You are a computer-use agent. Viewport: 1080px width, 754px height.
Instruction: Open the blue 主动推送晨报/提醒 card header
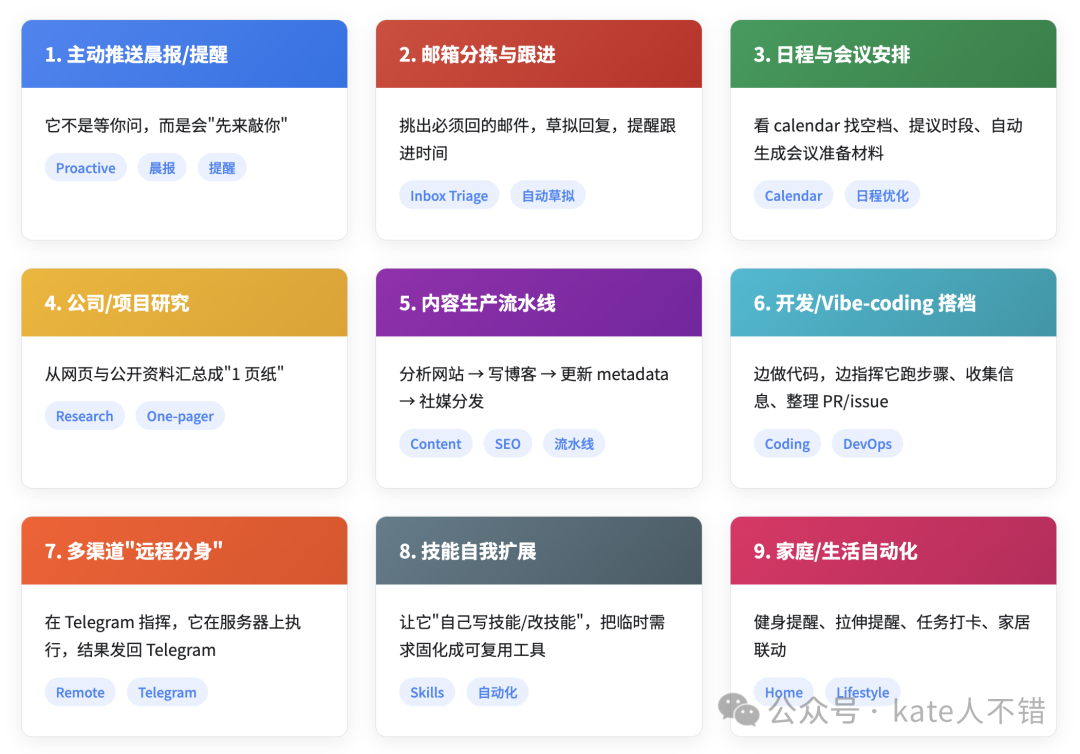184,54
